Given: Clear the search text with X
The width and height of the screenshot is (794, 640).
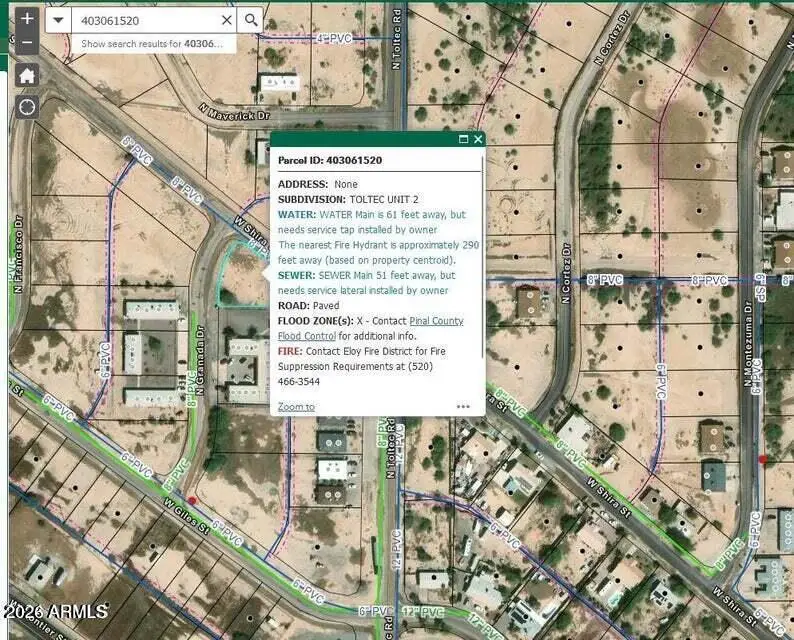Looking at the screenshot, I should [x=227, y=20].
